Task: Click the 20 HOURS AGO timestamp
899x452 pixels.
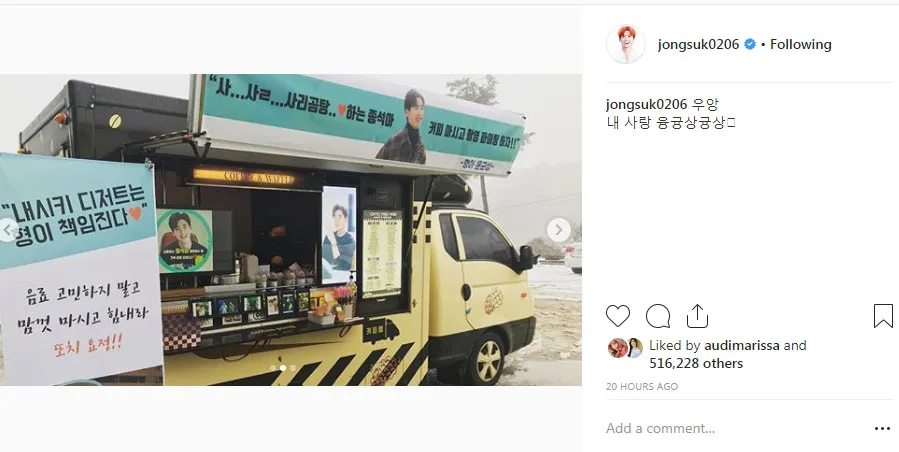Action: (642, 387)
